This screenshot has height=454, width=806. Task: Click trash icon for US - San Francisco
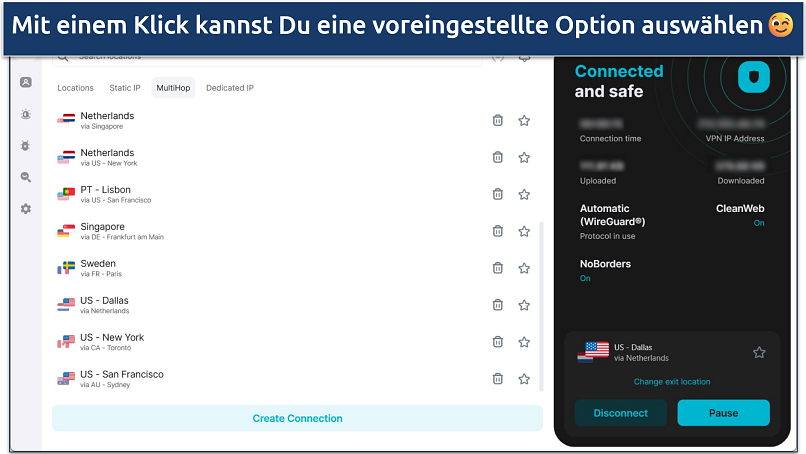tap(497, 378)
